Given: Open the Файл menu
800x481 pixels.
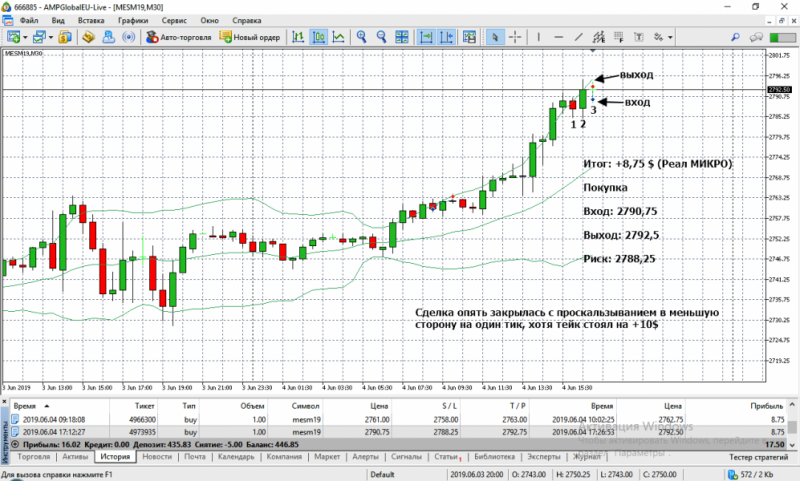Looking at the screenshot, I should (x=29, y=20).
